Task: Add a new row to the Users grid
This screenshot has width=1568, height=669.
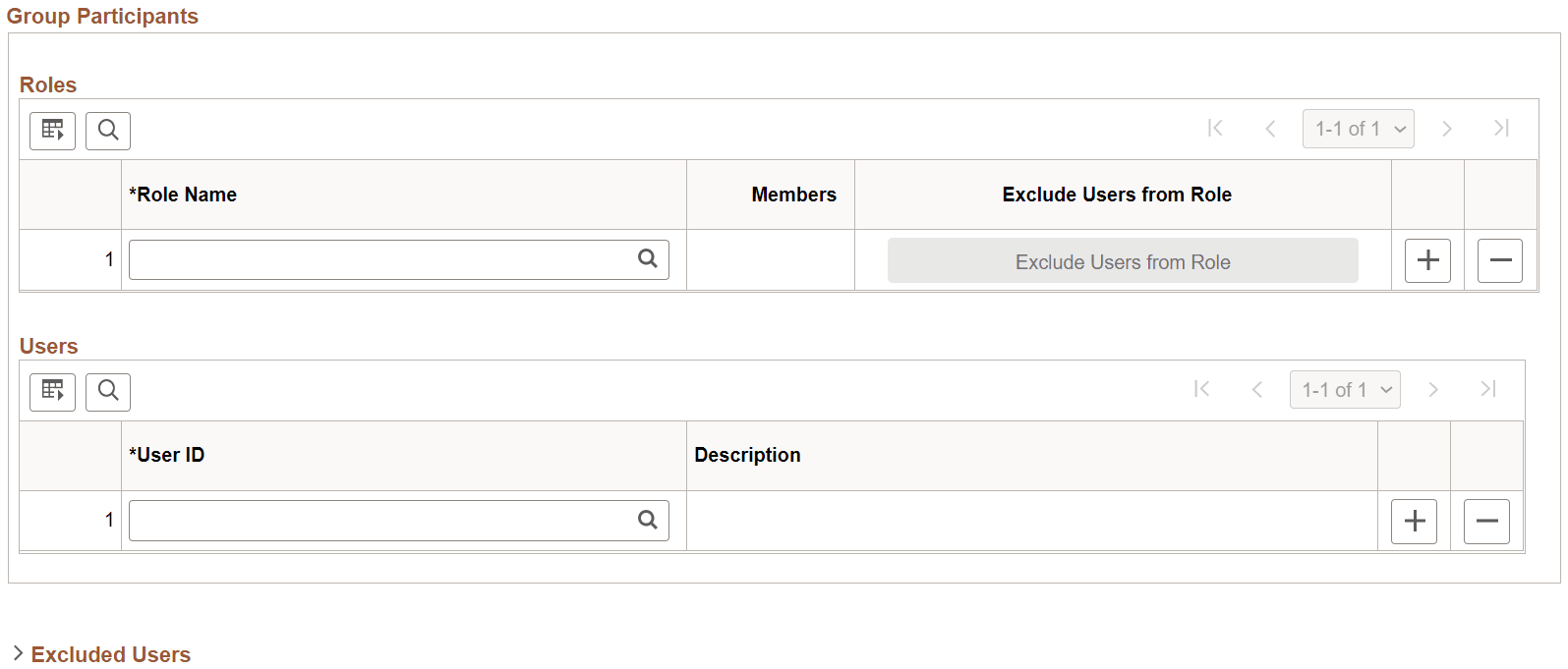Action: [x=1414, y=521]
